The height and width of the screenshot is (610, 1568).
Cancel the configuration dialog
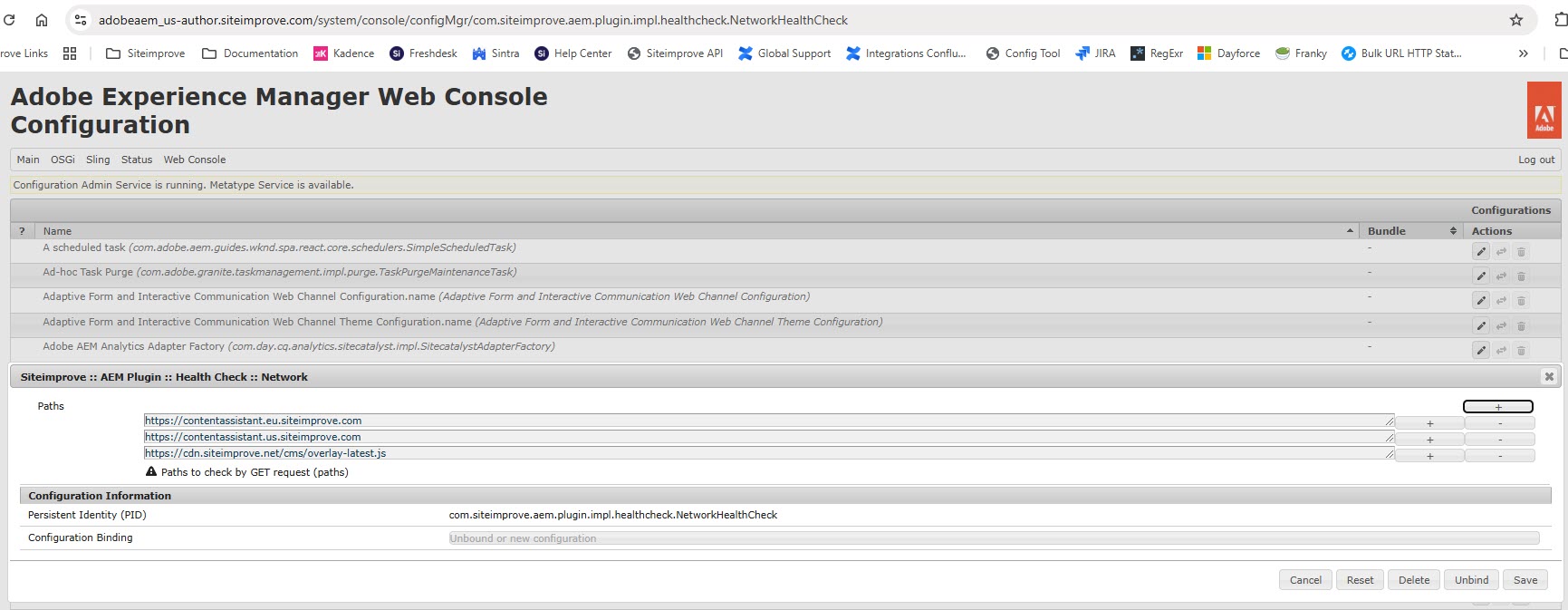click(1305, 580)
